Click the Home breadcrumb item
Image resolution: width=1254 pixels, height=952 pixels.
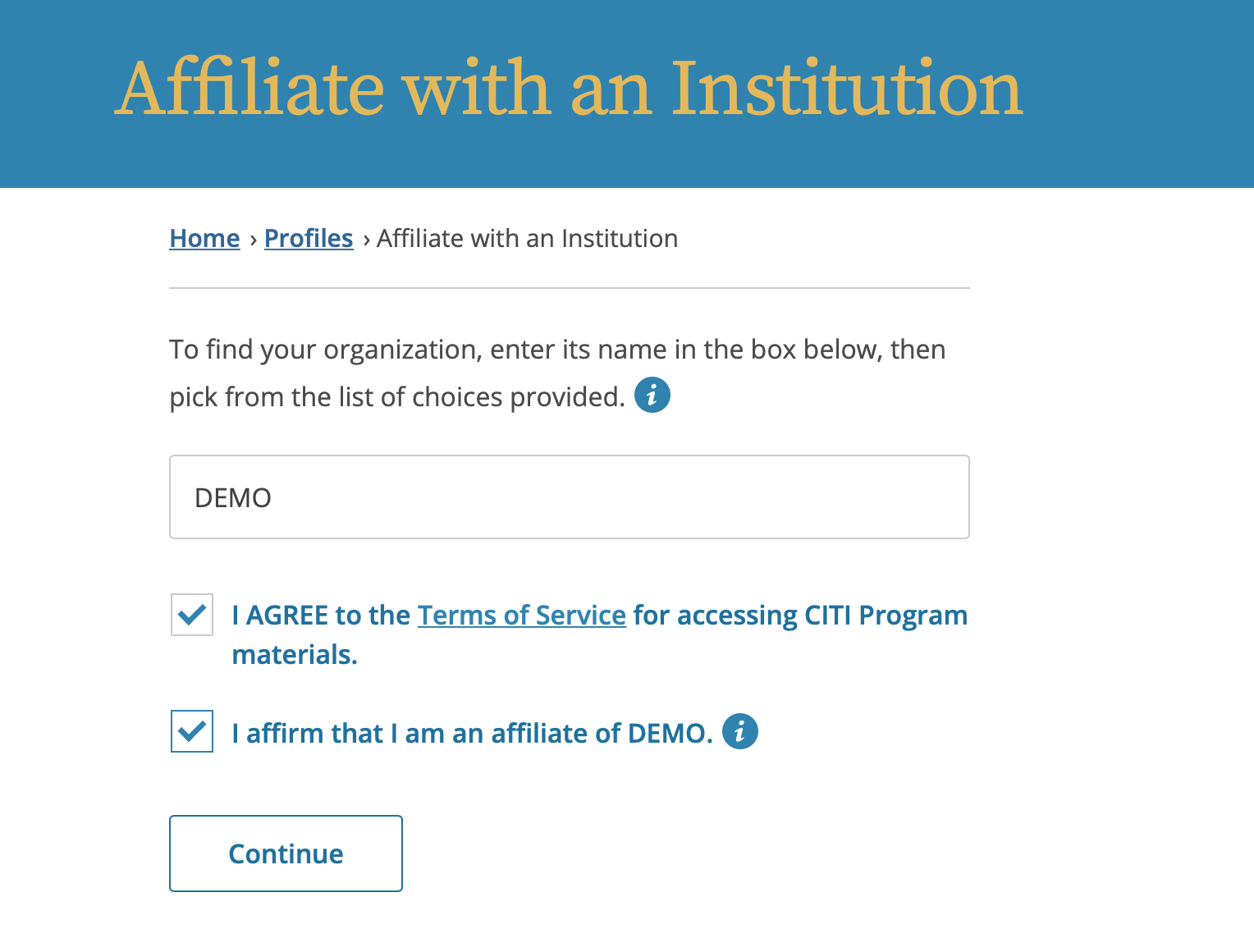tap(204, 237)
